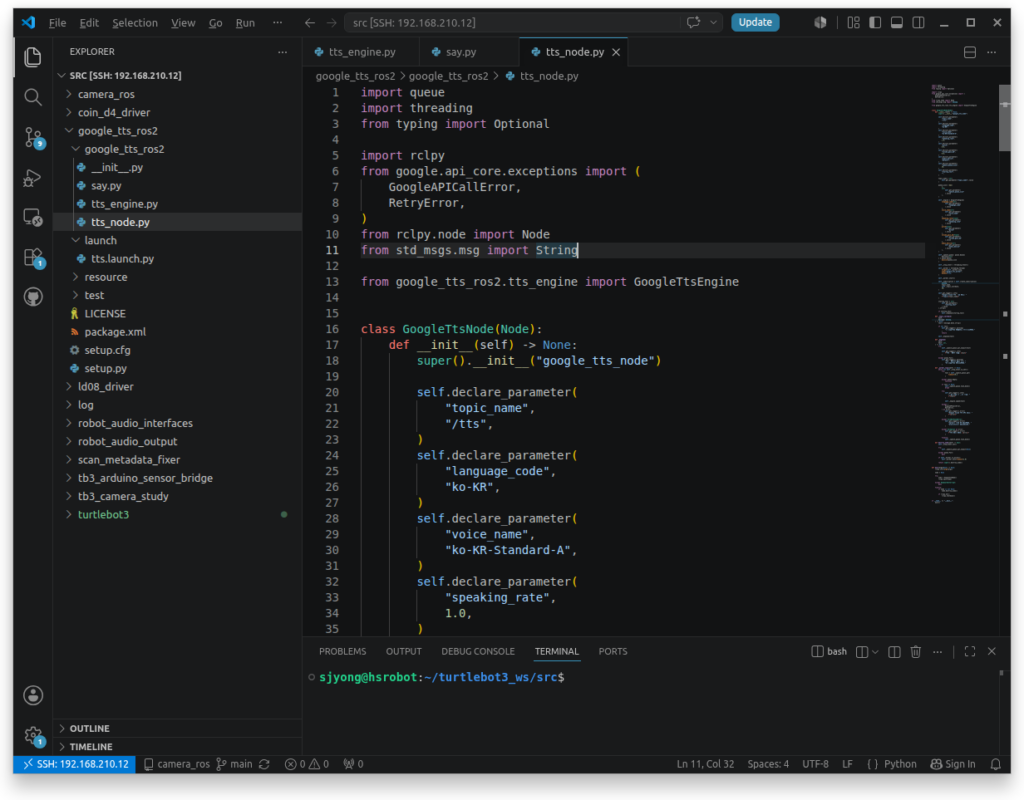
Task: Open the GitHub view in activity bar
Action: point(33,297)
